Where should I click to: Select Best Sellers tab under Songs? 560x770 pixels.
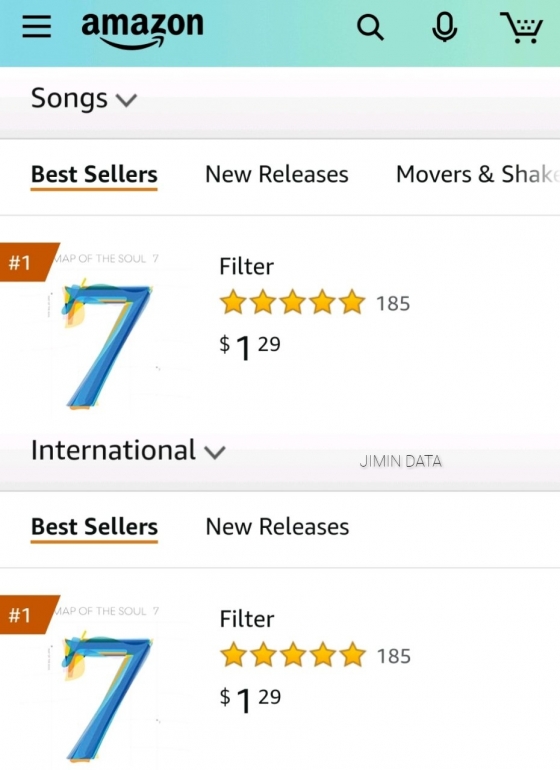(94, 175)
